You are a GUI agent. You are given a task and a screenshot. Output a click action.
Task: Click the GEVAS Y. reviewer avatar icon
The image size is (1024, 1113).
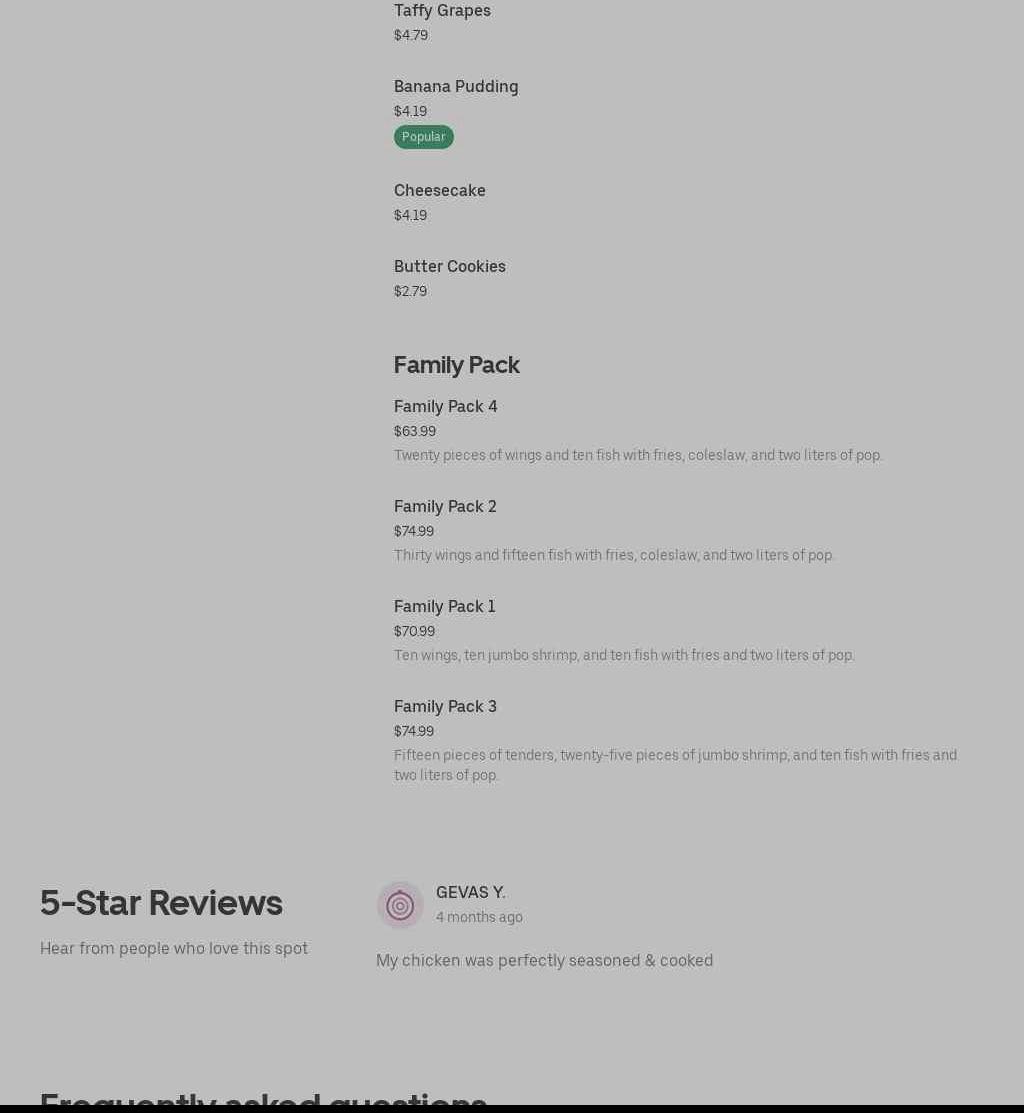point(400,905)
